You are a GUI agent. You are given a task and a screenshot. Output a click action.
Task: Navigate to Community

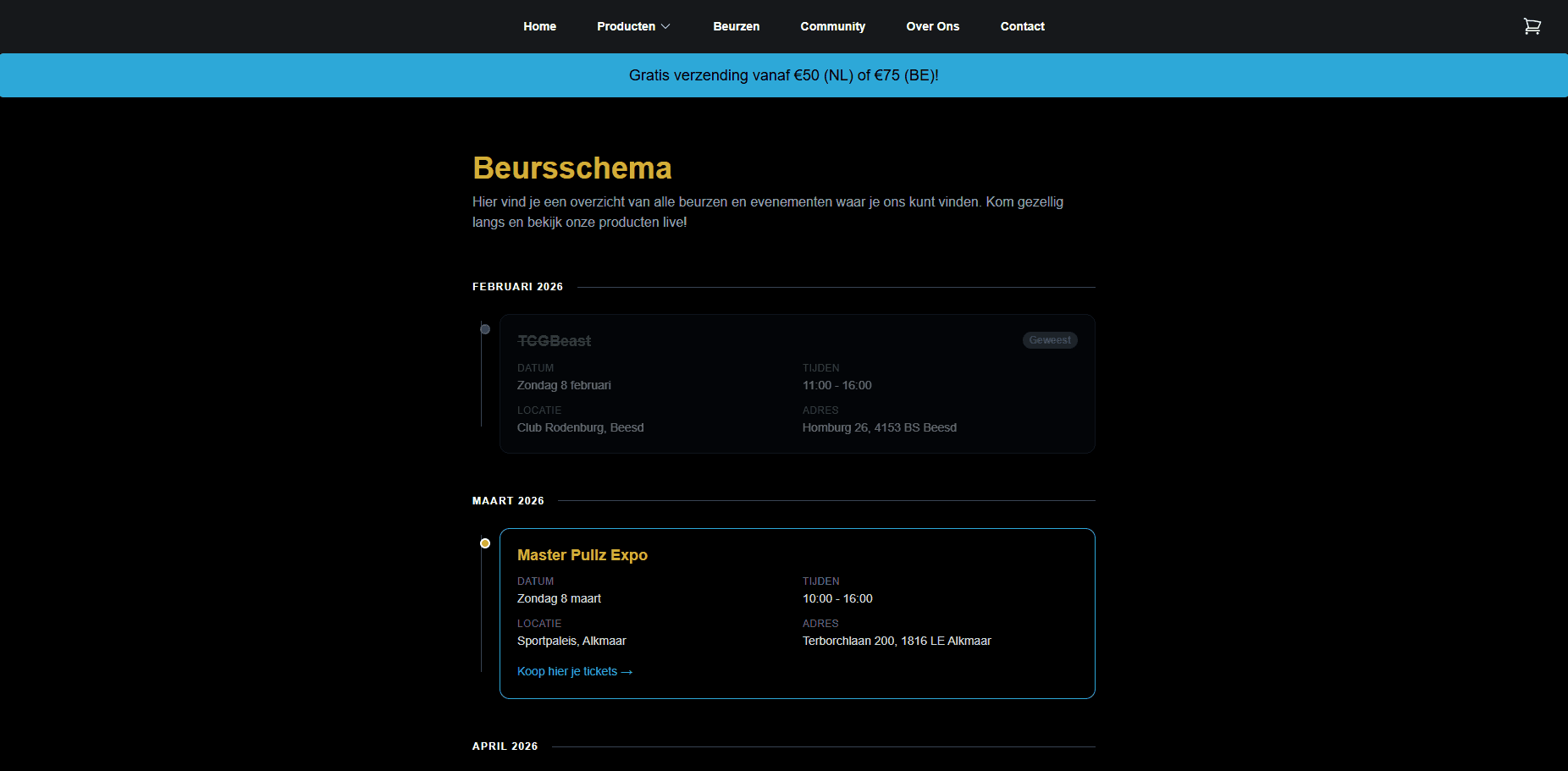pyautogui.click(x=832, y=26)
